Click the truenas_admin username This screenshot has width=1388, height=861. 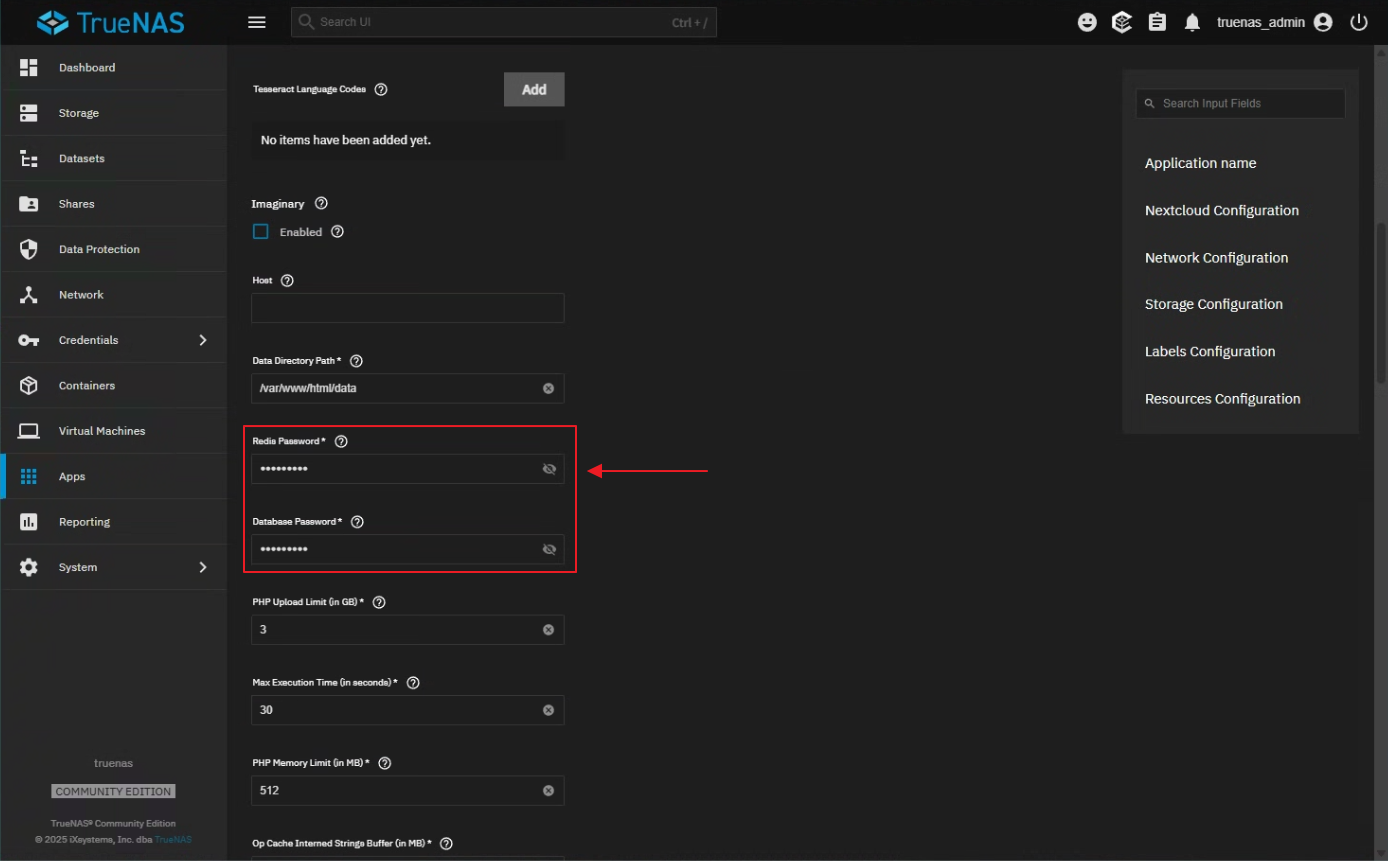tap(1260, 22)
